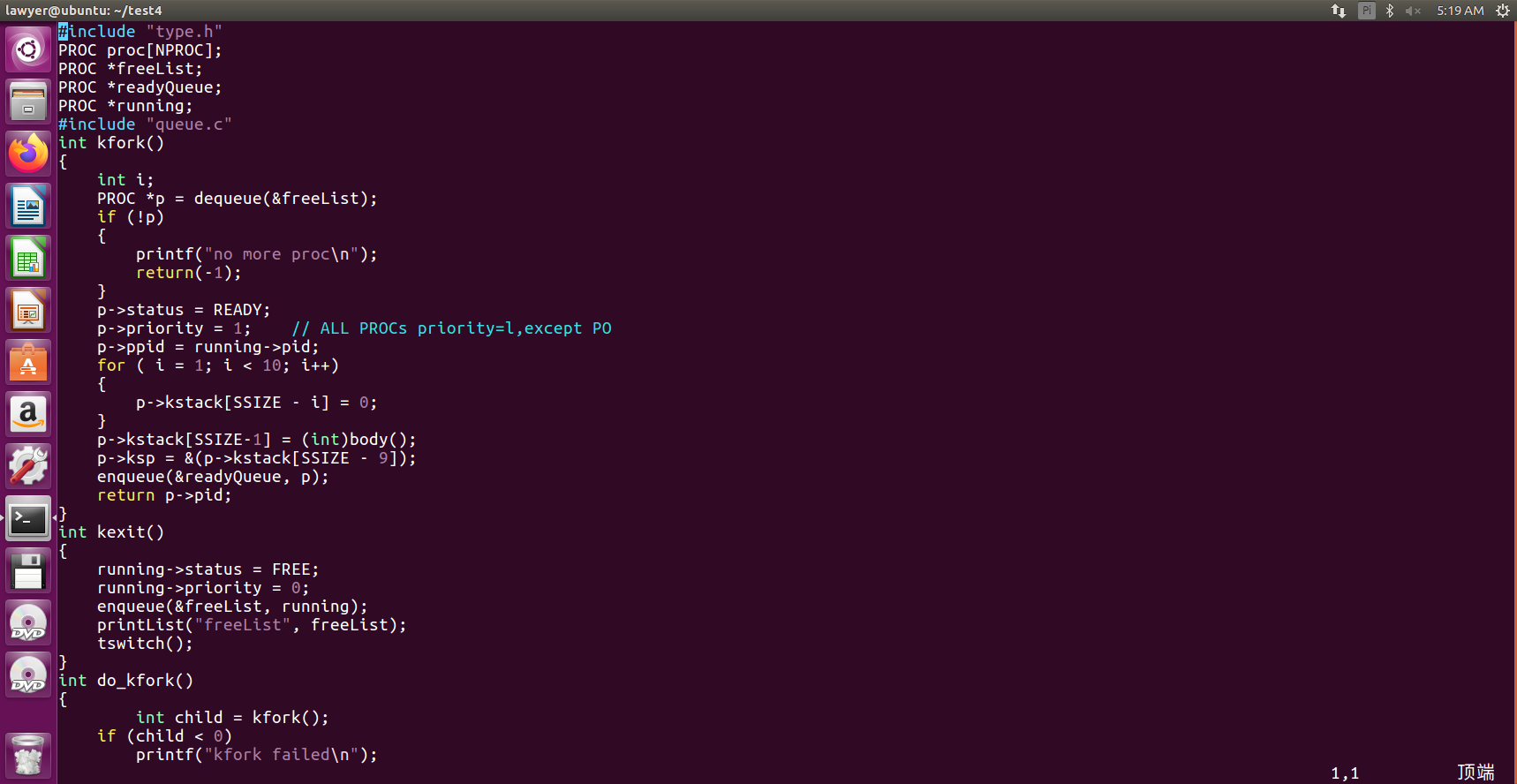
Task: Open the Files file manager
Action: coord(28,102)
